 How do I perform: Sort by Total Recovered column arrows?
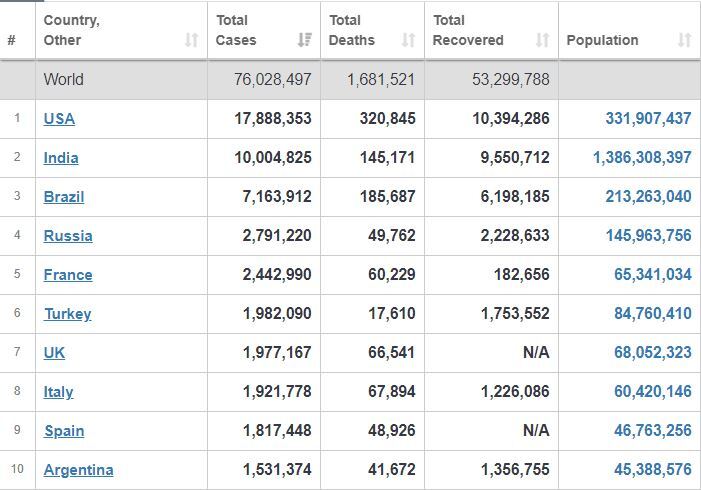(542, 40)
